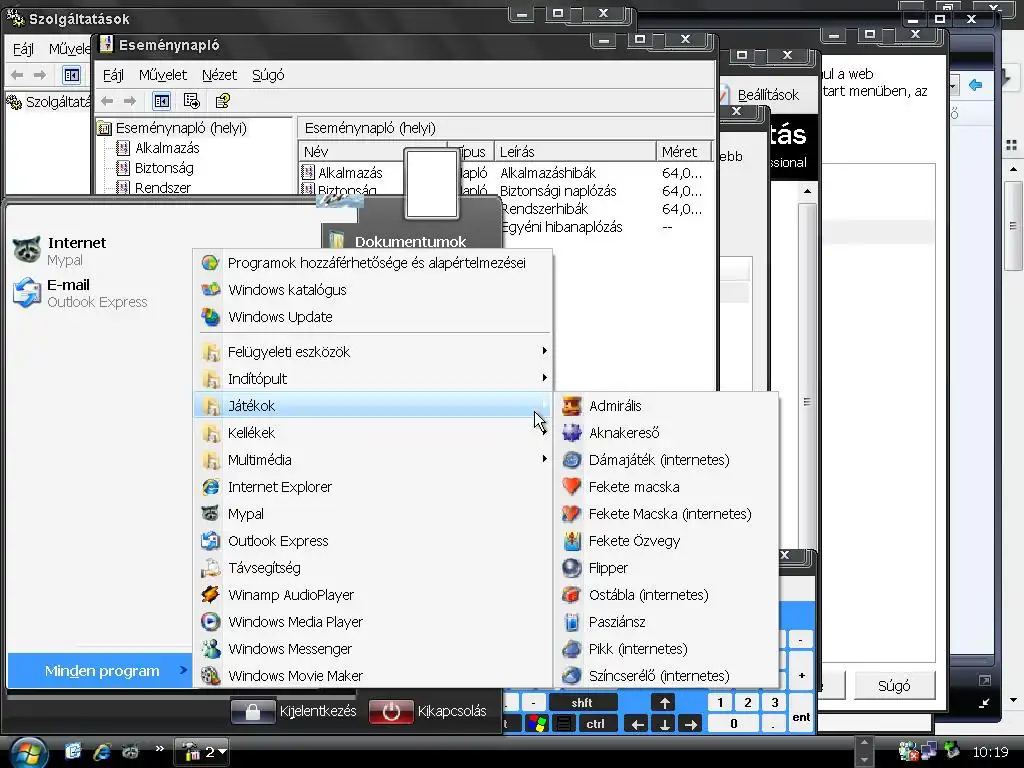Launch Fekete Özvegy spider solitaire
The width and height of the screenshot is (1024, 768).
point(666,541)
